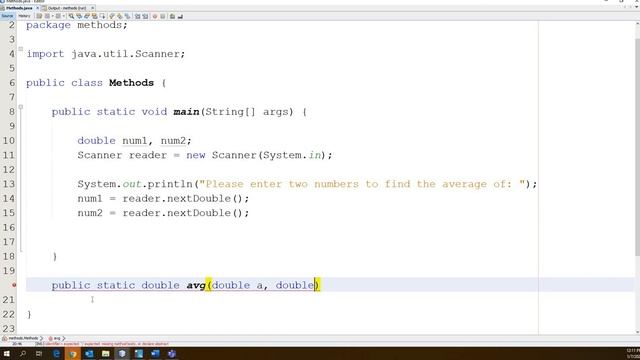
Task: Click the highlighted opening parenthesis after avg
Action: (209, 285)
